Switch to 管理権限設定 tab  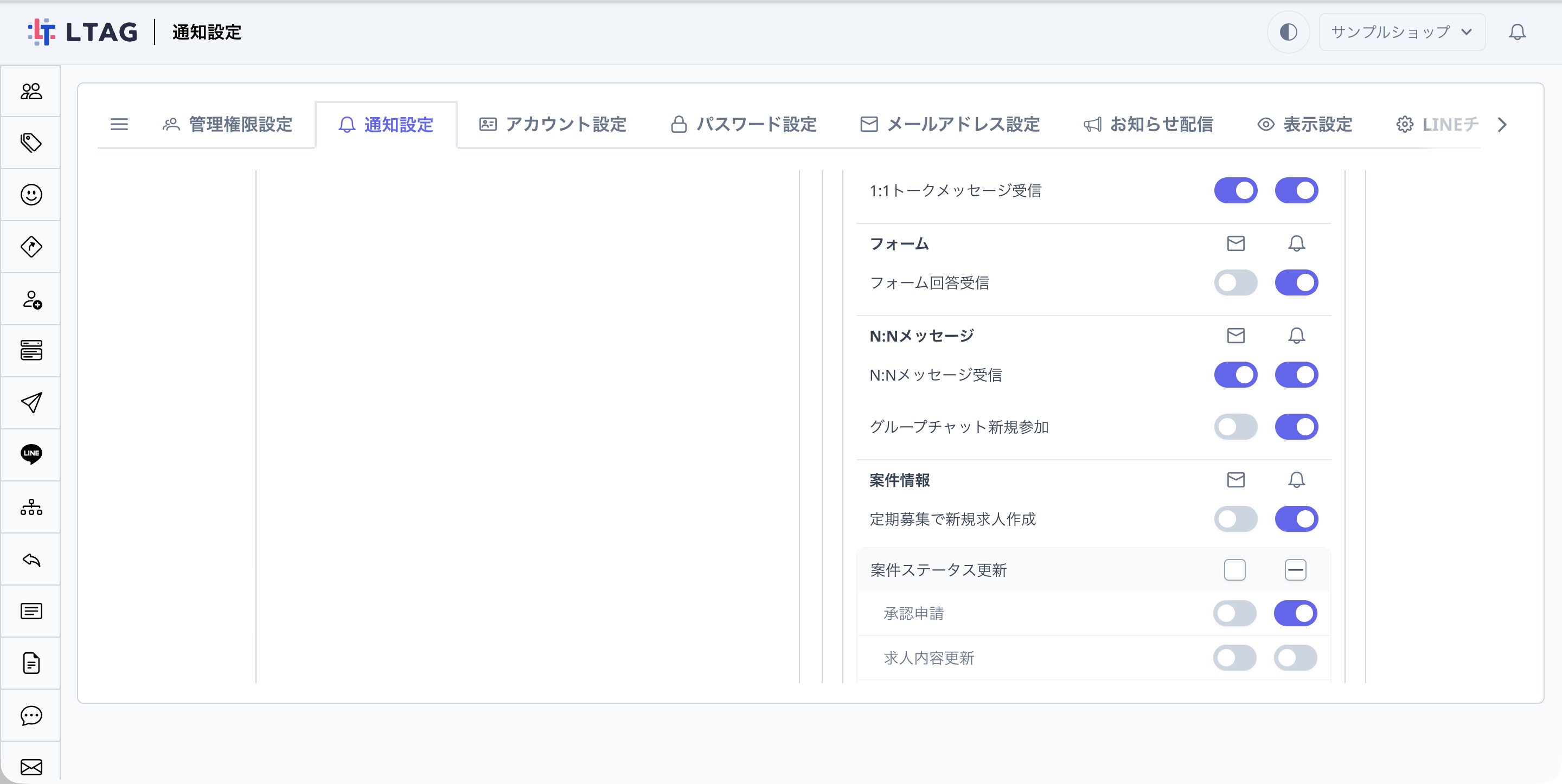[x=227, y=124]
